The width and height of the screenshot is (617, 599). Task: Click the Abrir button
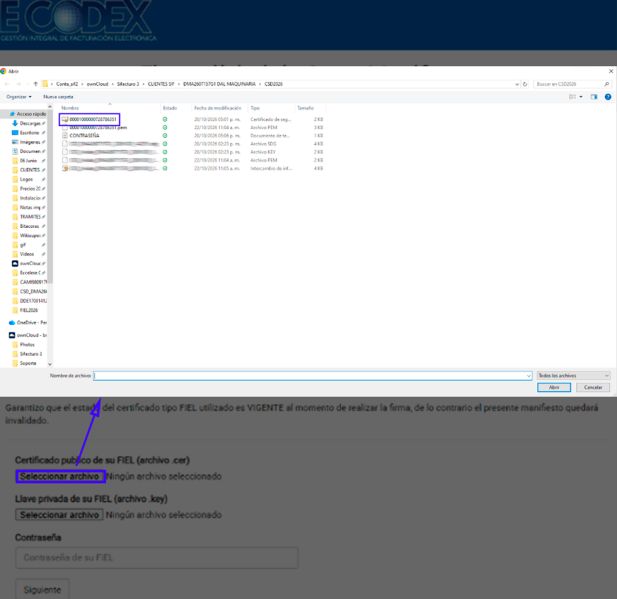coord(554,388)
